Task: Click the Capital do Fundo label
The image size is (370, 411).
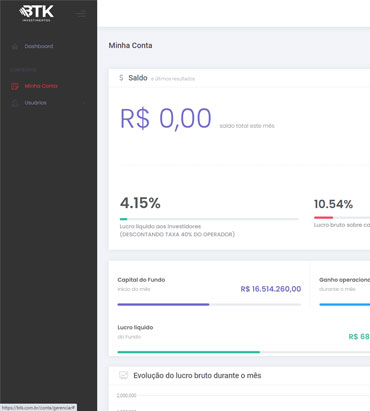Action: point(141,280)
